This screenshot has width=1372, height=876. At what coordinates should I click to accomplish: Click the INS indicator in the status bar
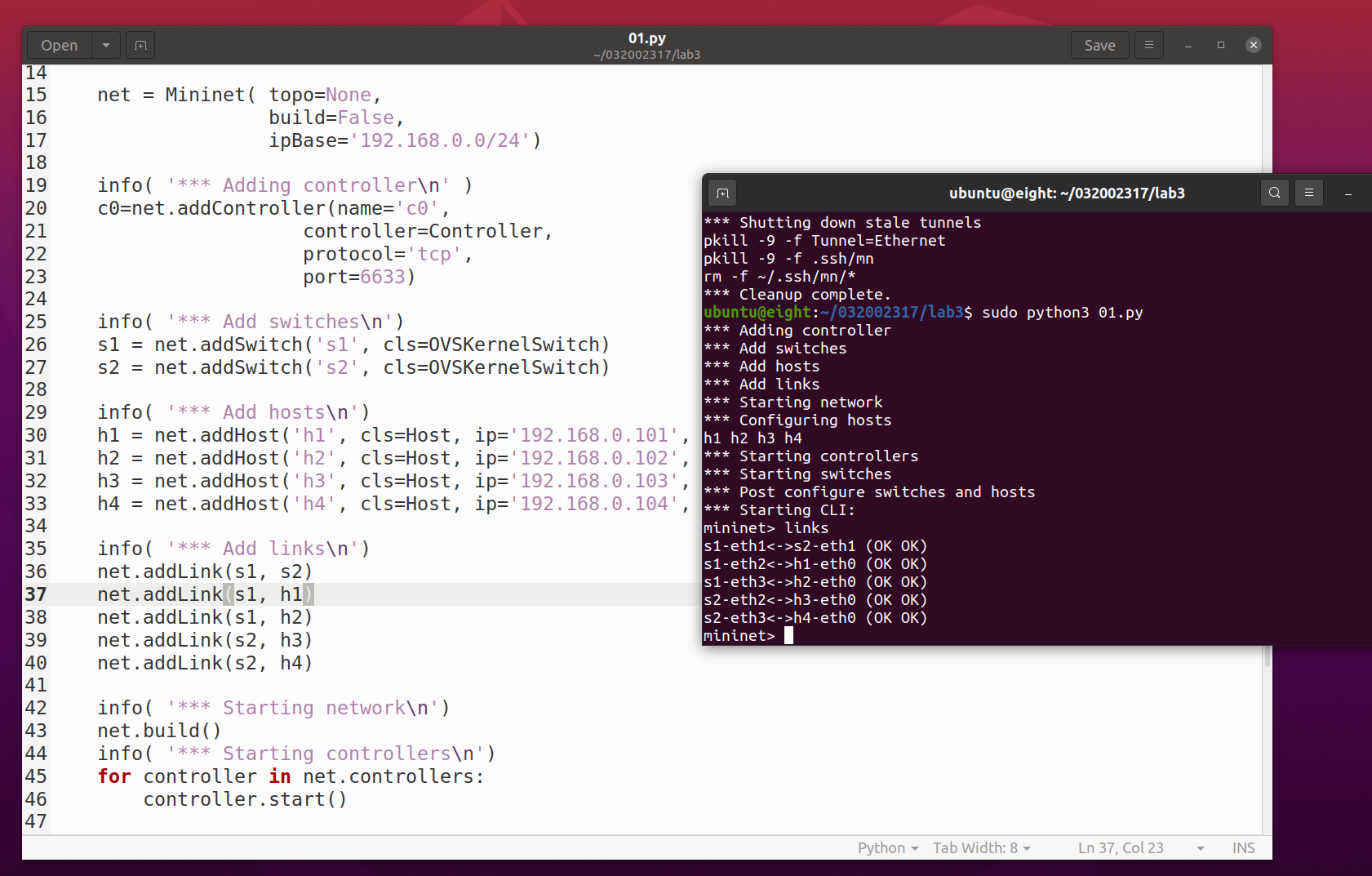tap(1244, 848)
